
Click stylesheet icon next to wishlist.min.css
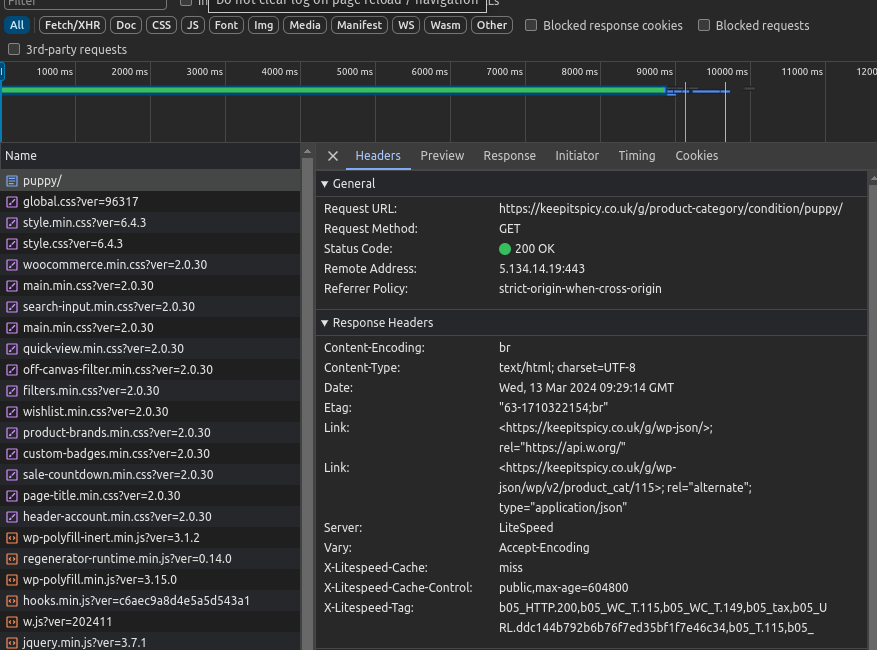[x=12, y=412]
